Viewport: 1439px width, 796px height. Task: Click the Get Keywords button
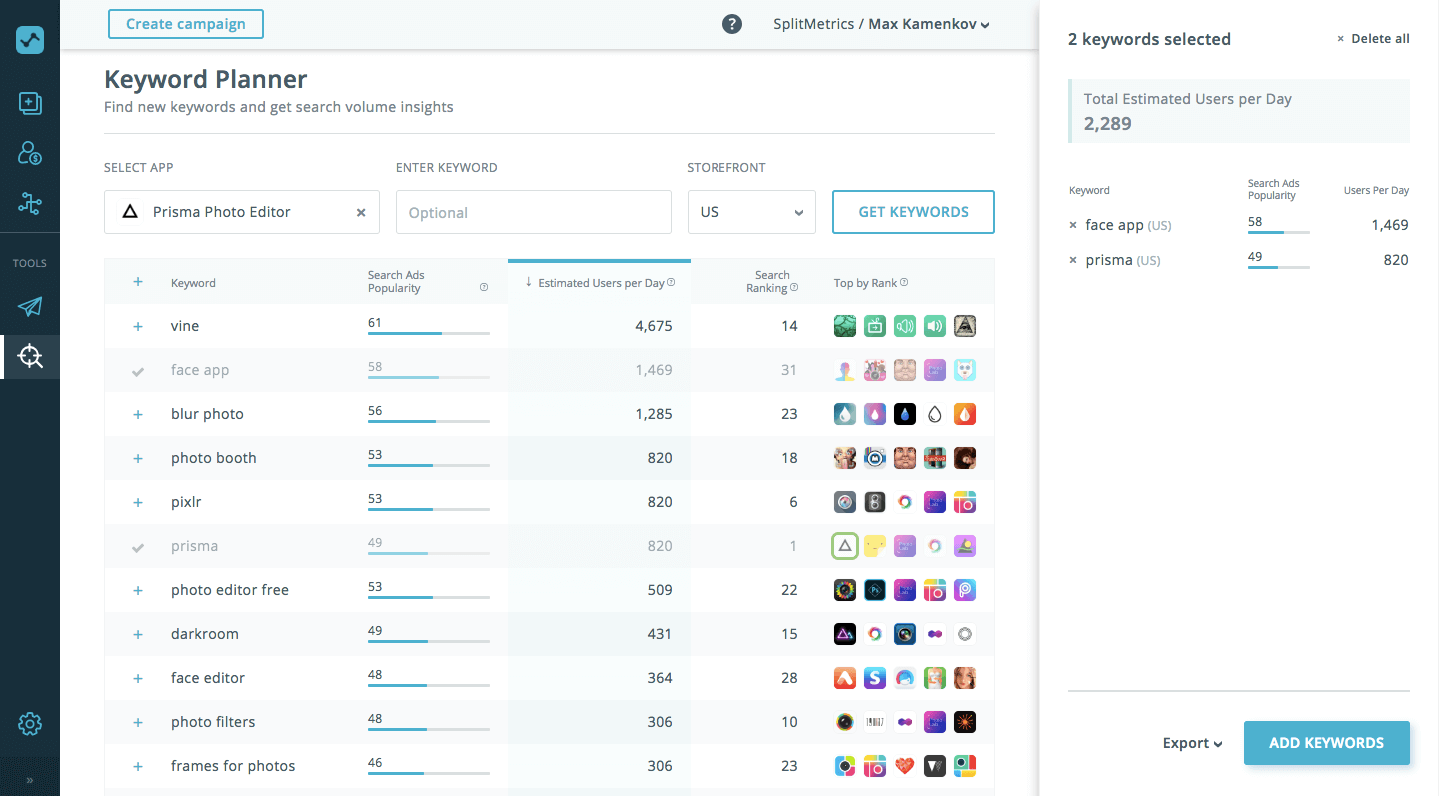pos(913,212)
